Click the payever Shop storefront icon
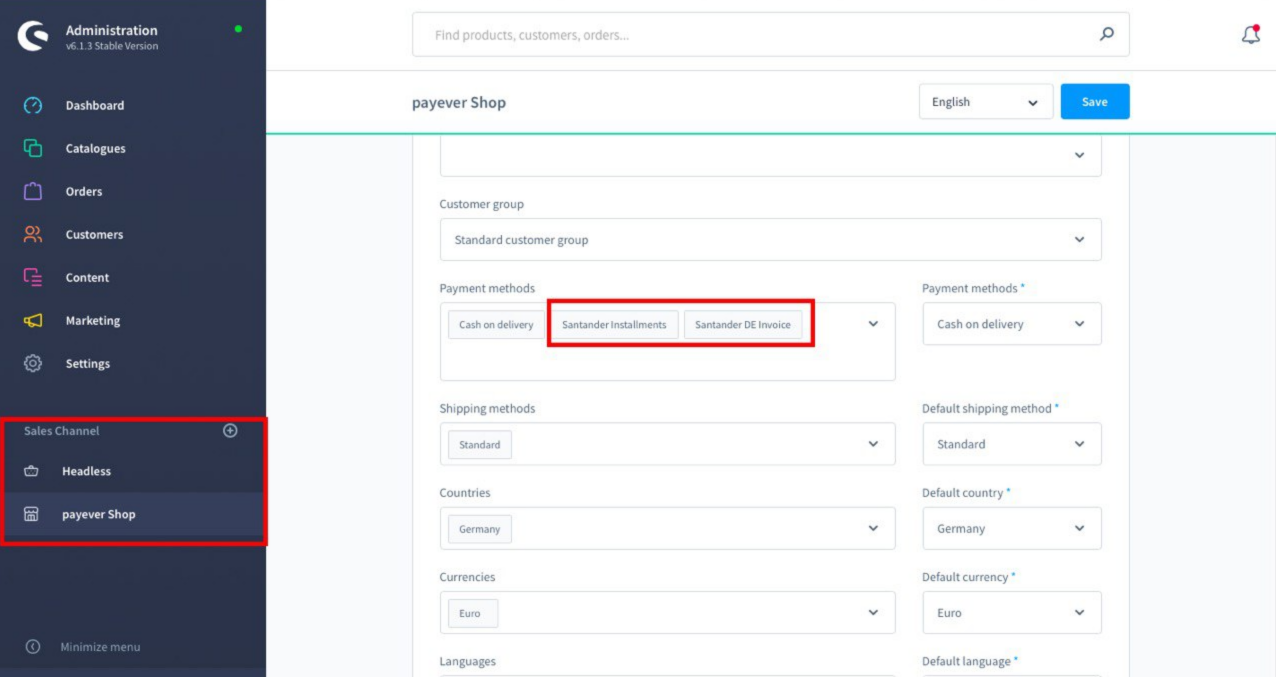 (x=31, y=514)
